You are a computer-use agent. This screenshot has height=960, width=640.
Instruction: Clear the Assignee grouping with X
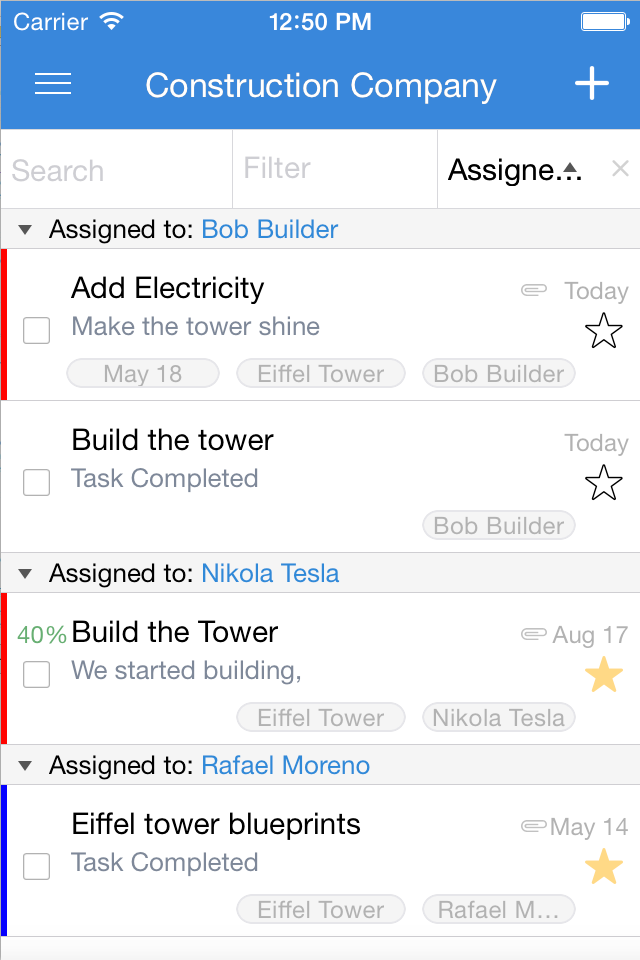point(620,168)
